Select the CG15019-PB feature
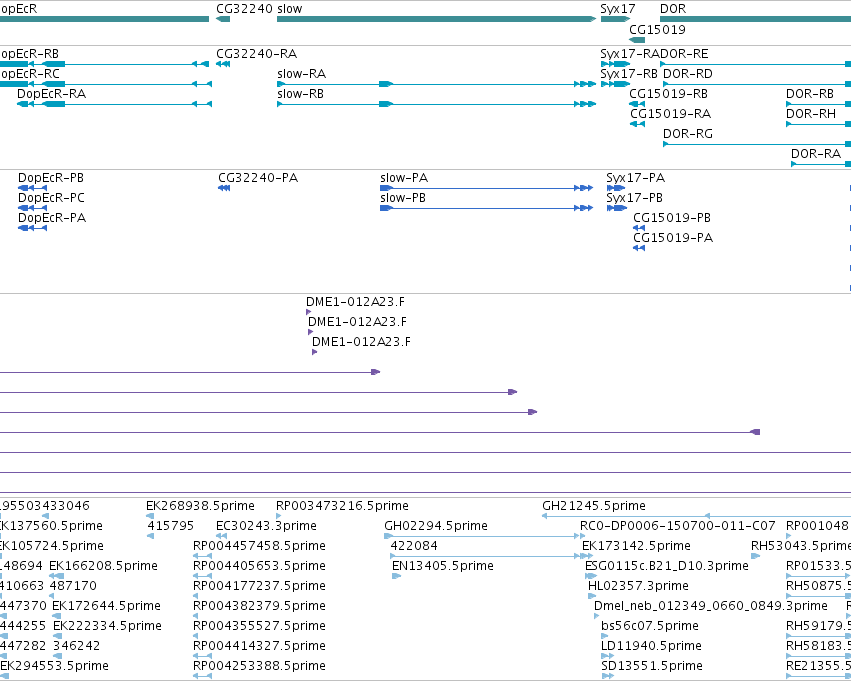This screenshot has height=681, width=851. [672, 219]
